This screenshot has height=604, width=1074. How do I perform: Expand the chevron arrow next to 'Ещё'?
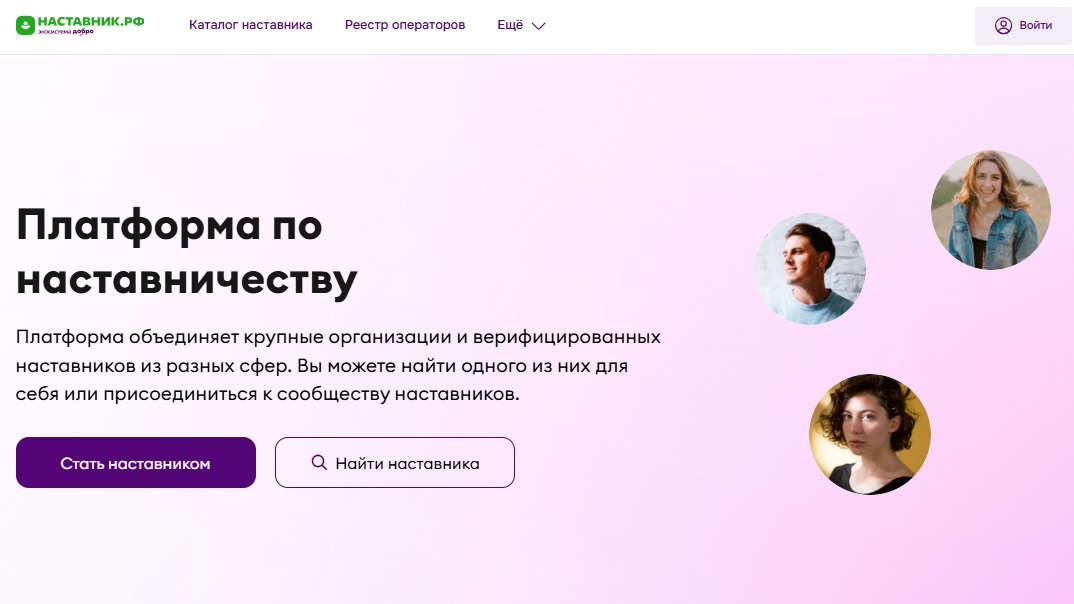[539, 26]
